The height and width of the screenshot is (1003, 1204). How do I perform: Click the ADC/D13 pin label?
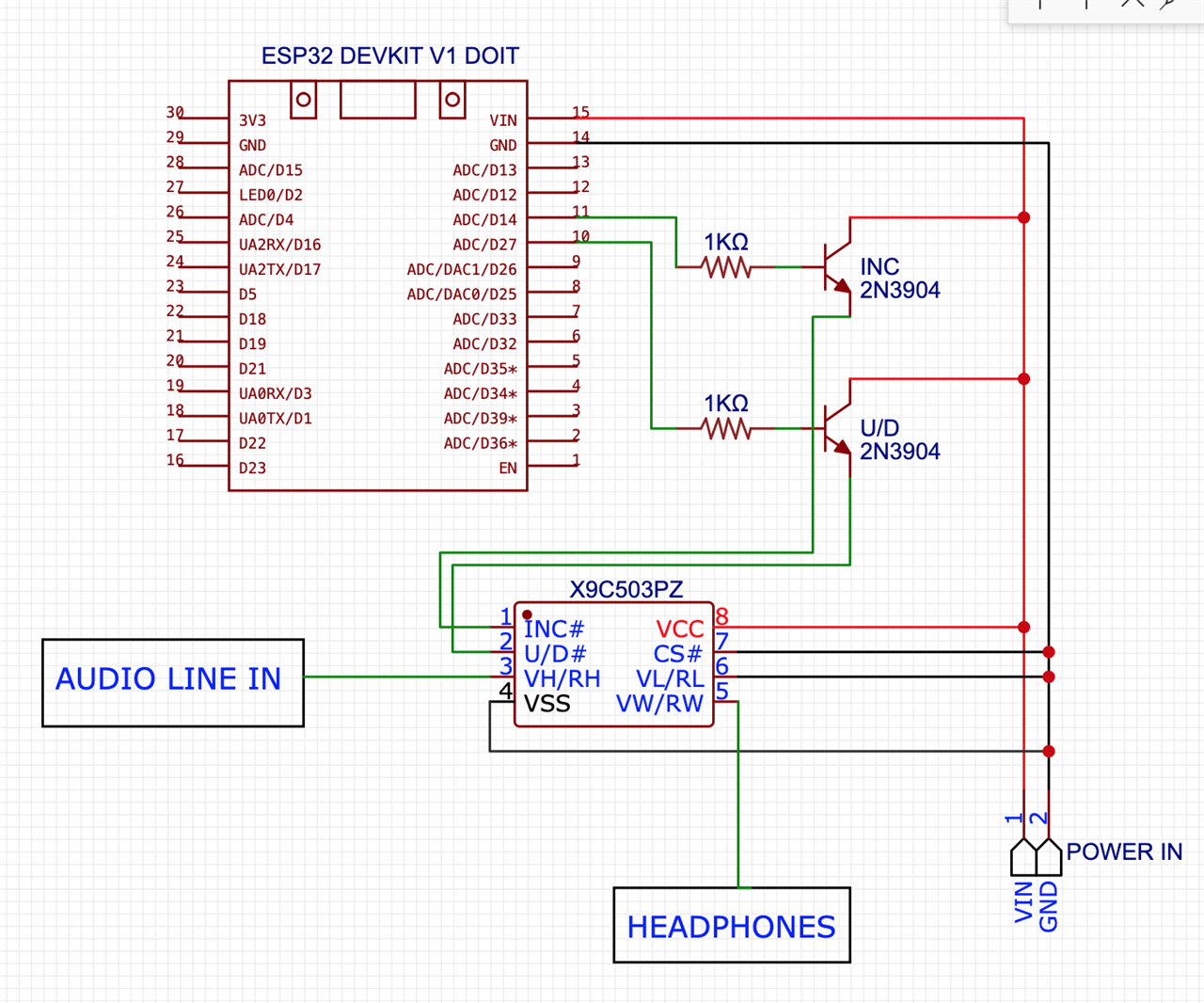coord(484,170)
